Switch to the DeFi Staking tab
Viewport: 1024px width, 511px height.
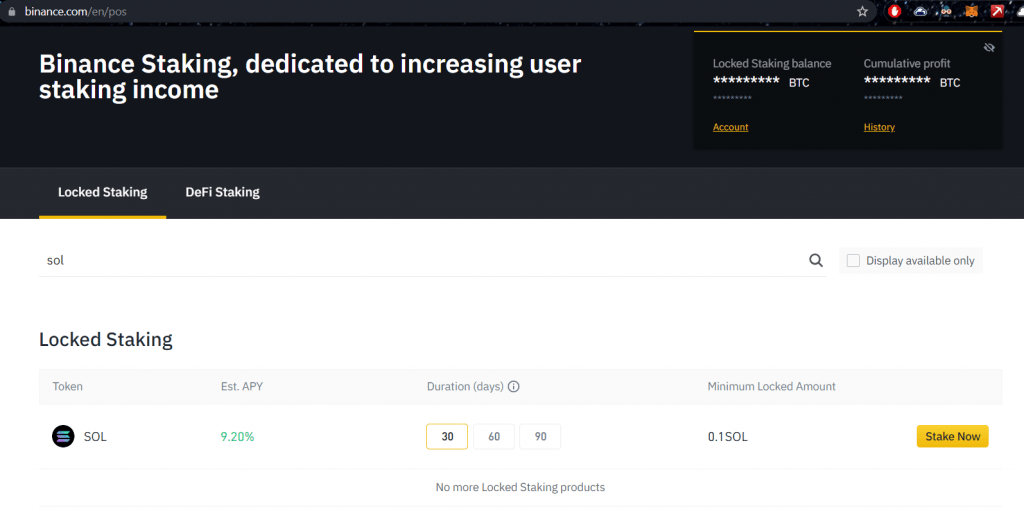click(222, 192)
